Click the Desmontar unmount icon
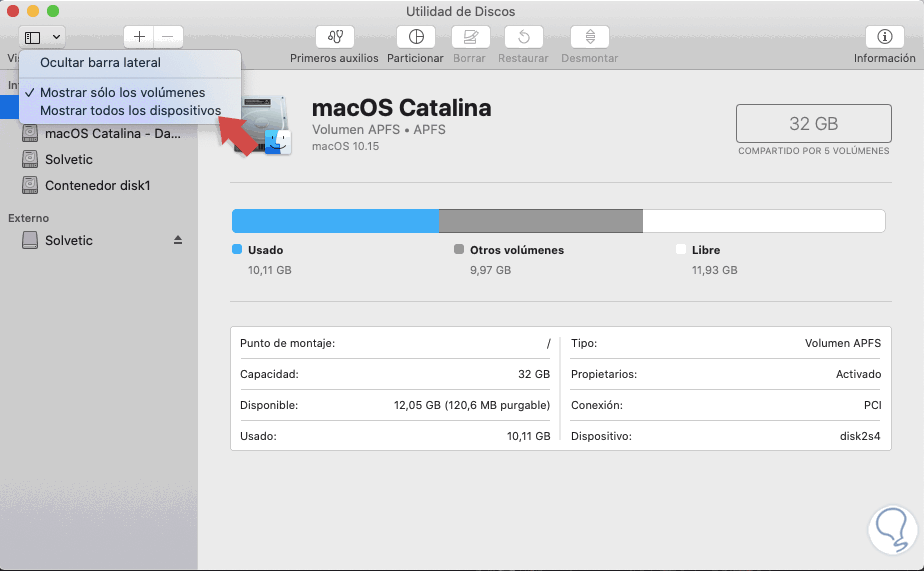Viewport: 924px width, 571px height. pos(589,37)
